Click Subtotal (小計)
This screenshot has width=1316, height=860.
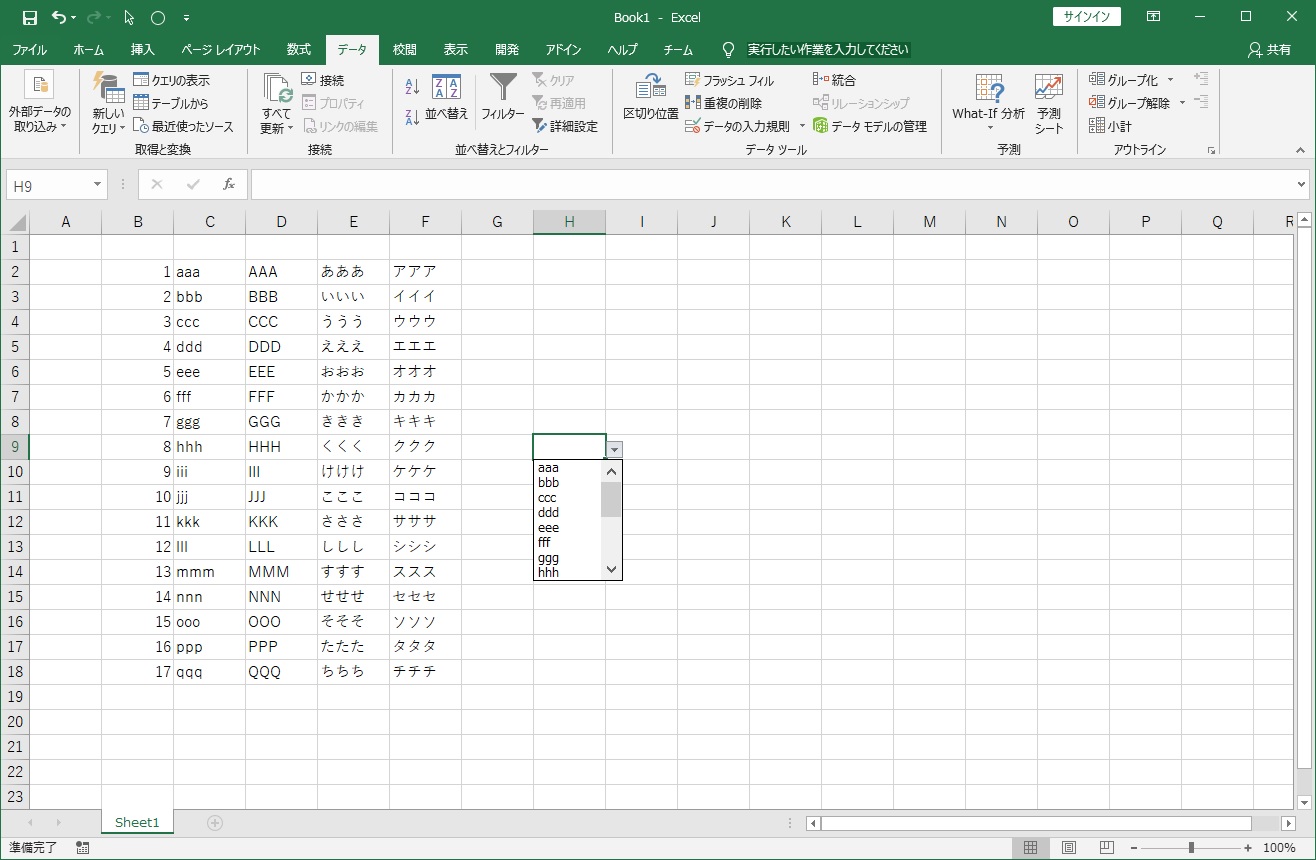tap(1111, 126)
